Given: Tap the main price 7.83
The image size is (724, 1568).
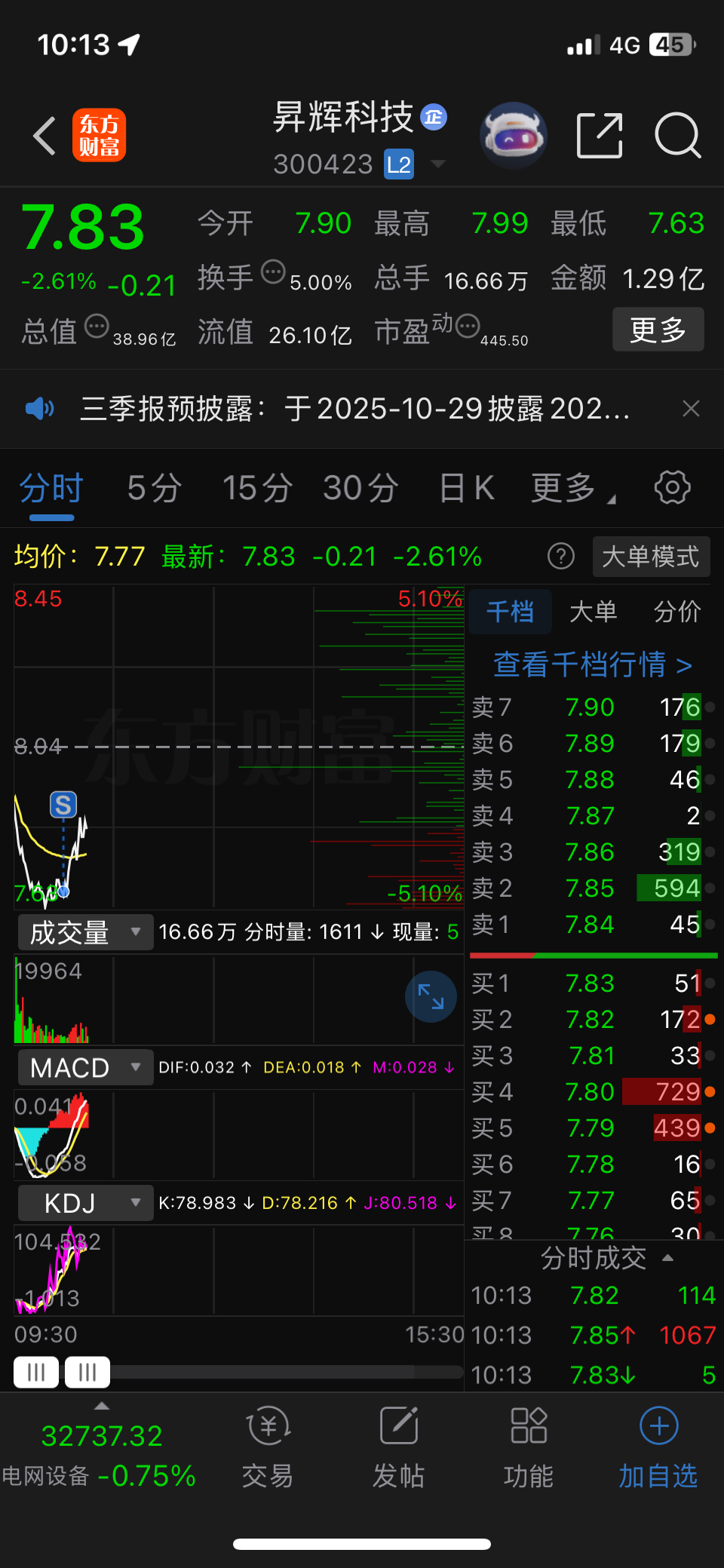Looking at the screenshot, I should (x=82, y=227).
